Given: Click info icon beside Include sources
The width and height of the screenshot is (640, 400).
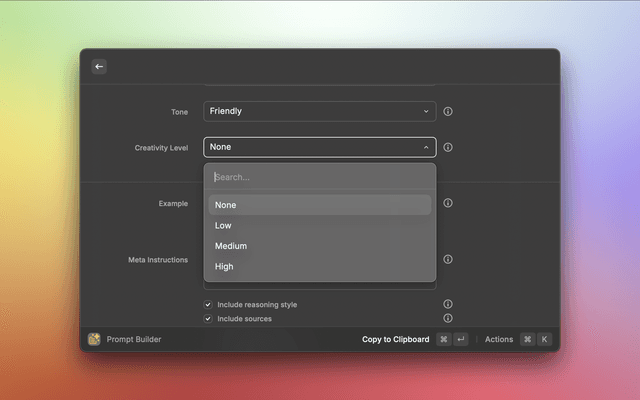Looking at the screenshot, I should 448,318.
